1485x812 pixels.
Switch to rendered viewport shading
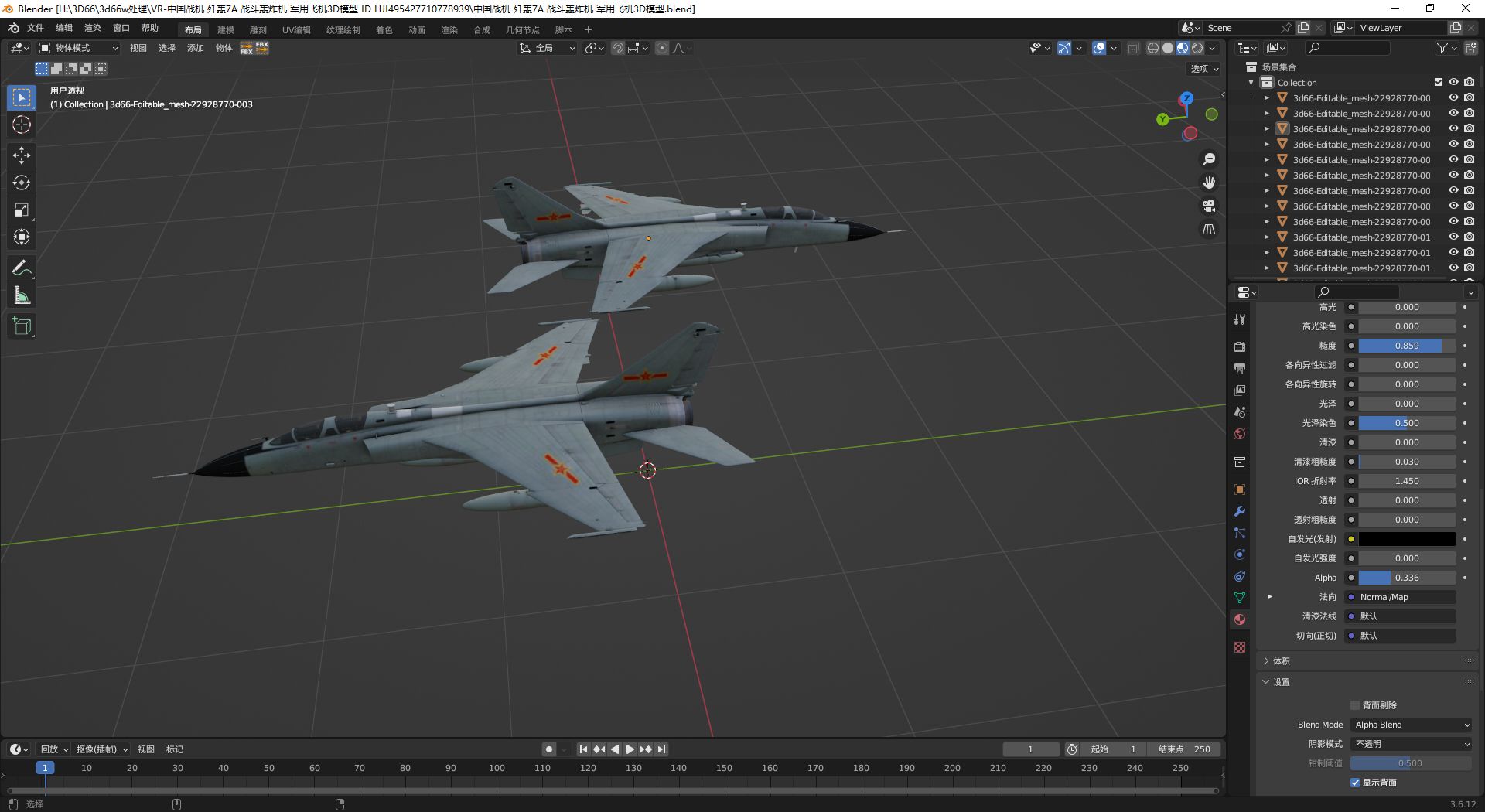pyautogui.click(x=1197, y=48)
